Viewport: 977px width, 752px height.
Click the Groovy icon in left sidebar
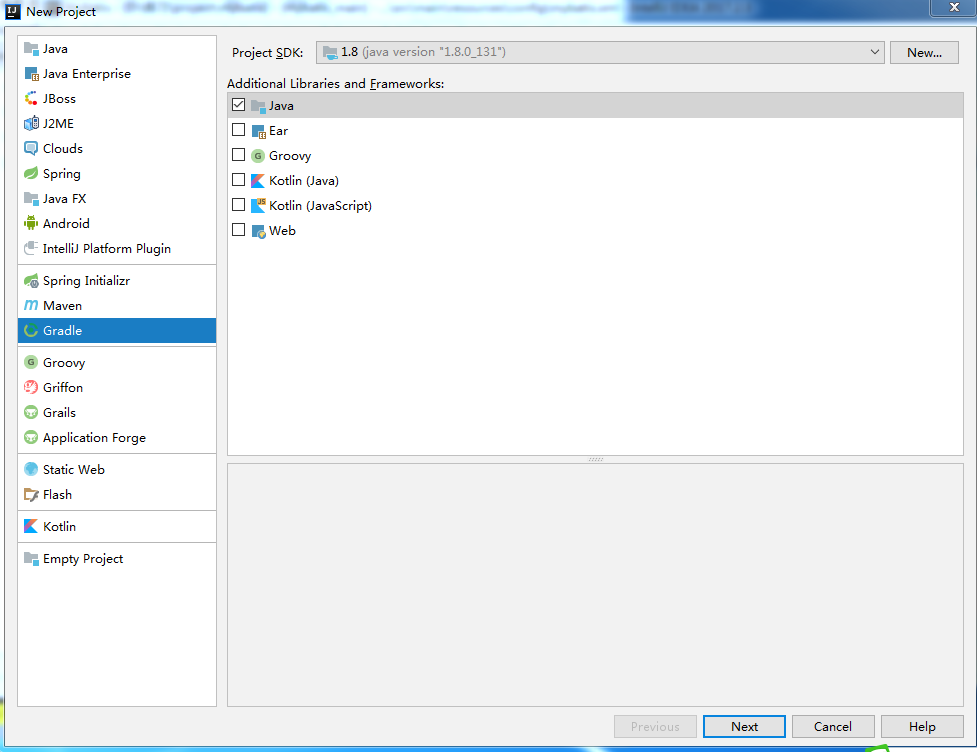(x=31, y=362)
